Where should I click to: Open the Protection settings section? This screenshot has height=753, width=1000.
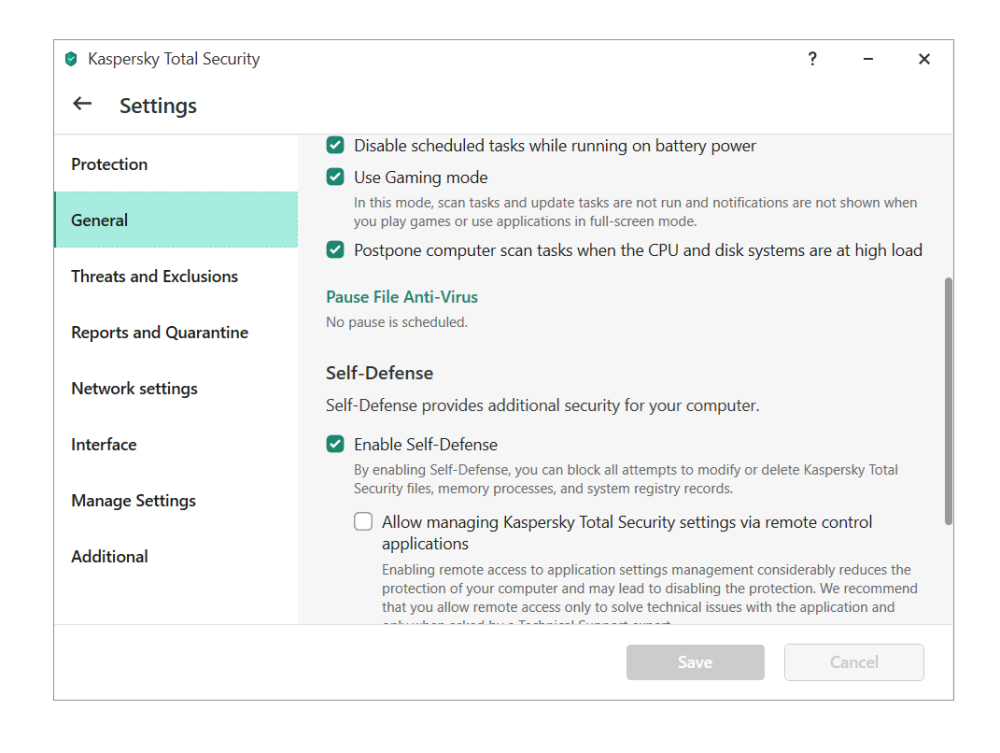110,164
